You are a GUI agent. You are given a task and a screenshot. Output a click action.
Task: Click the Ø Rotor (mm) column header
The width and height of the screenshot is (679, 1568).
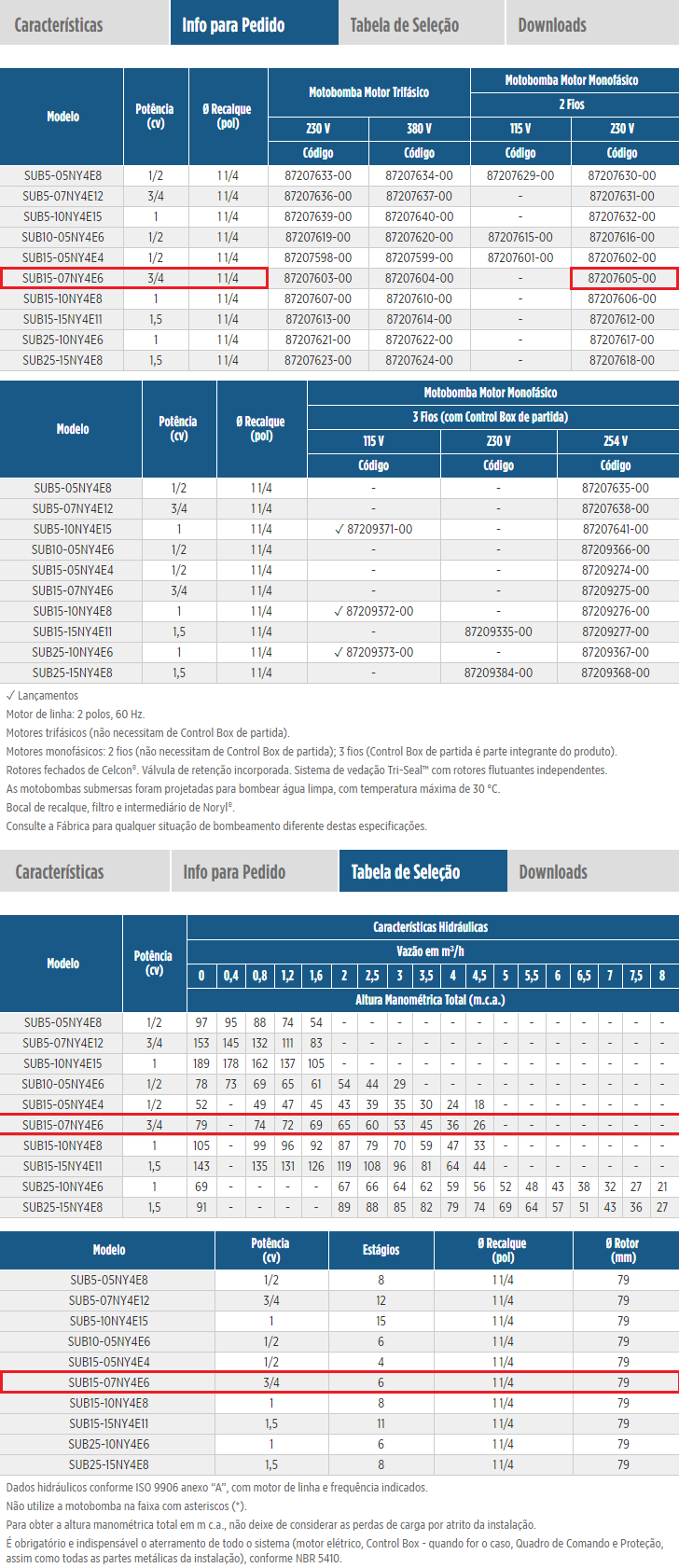[x=623, y=1250]
